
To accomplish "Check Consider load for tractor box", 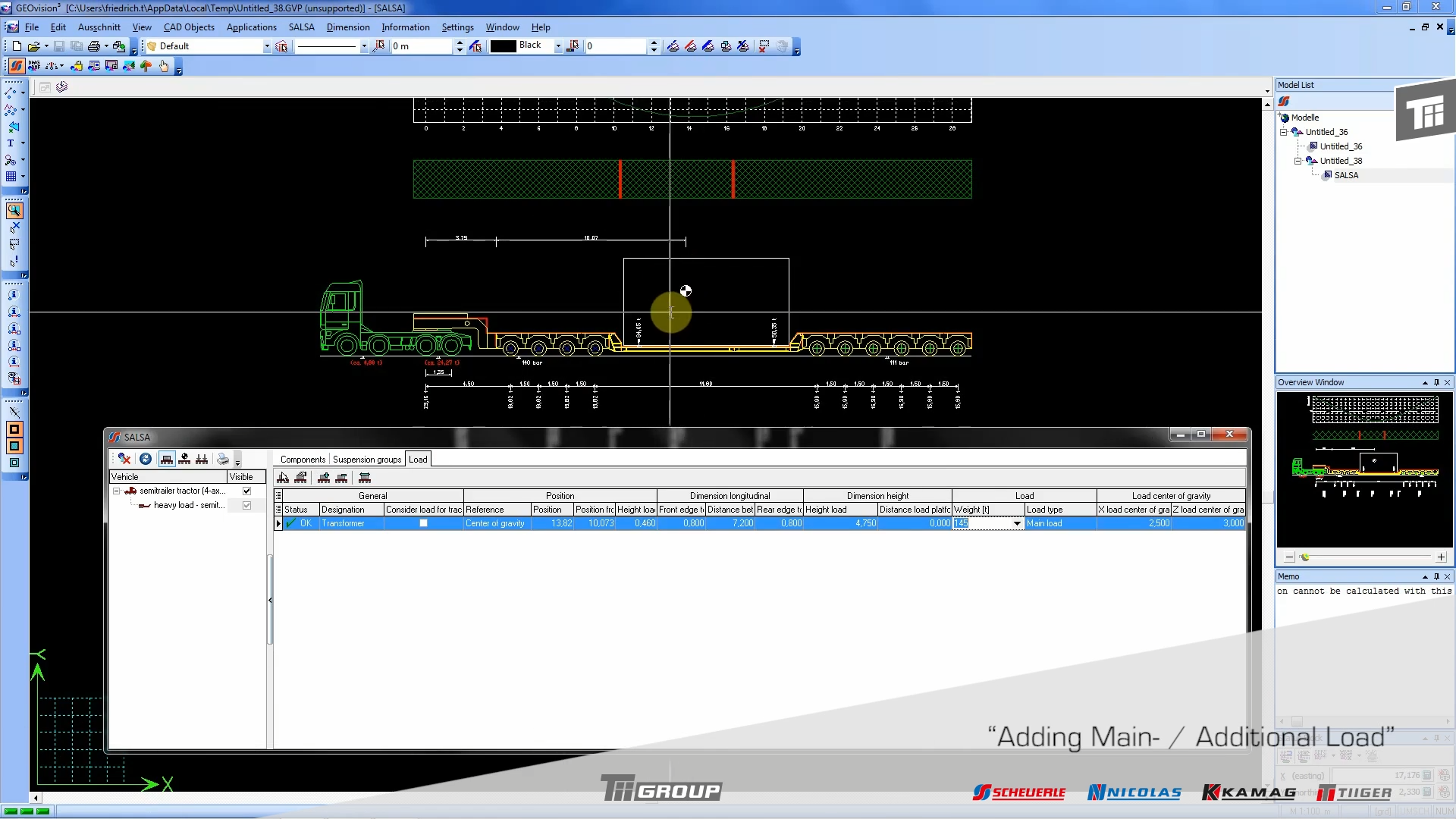I will tap(423, 523).
